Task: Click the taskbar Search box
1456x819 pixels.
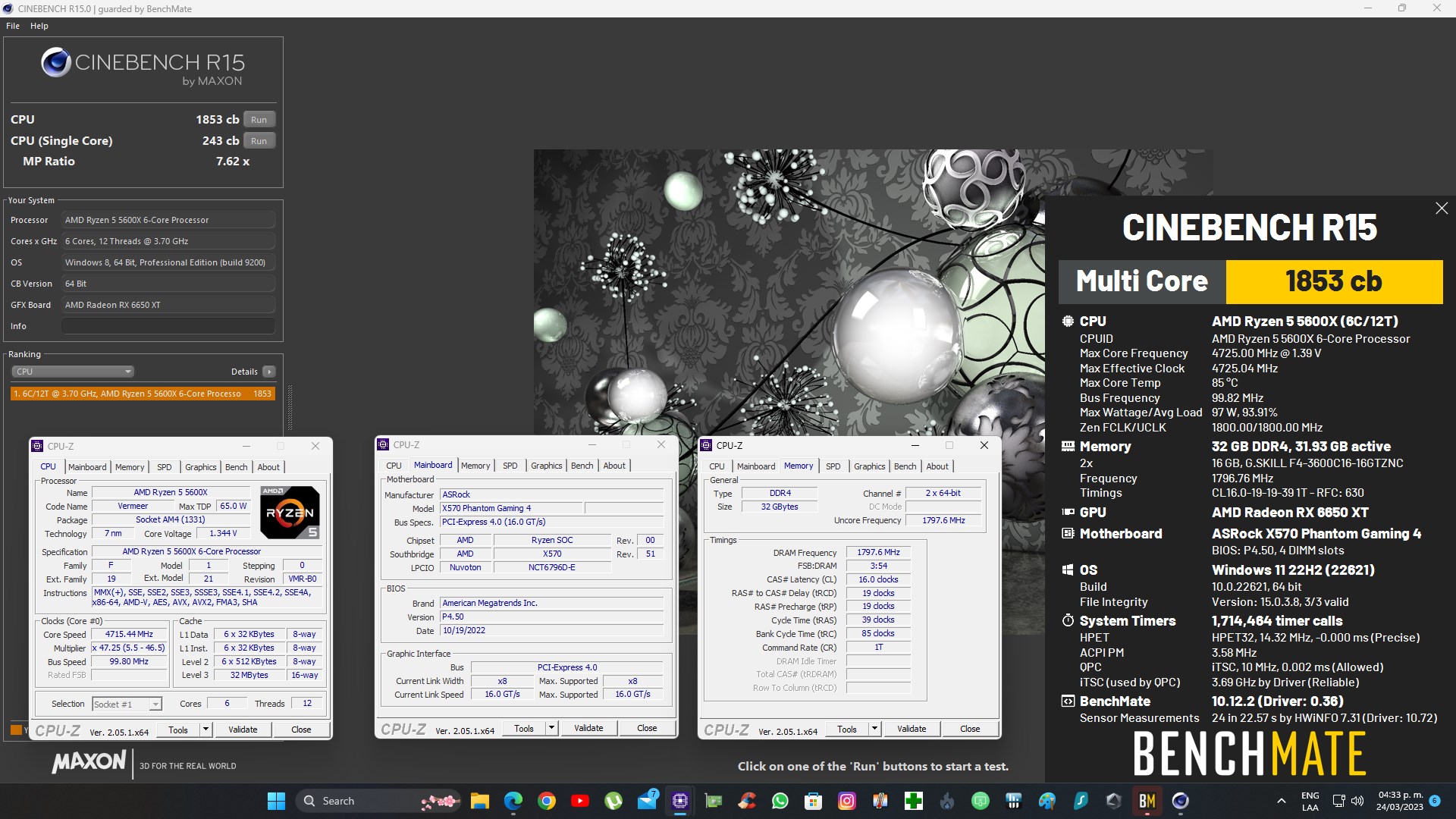Action: pyautogui.click(x=379, y=801)
